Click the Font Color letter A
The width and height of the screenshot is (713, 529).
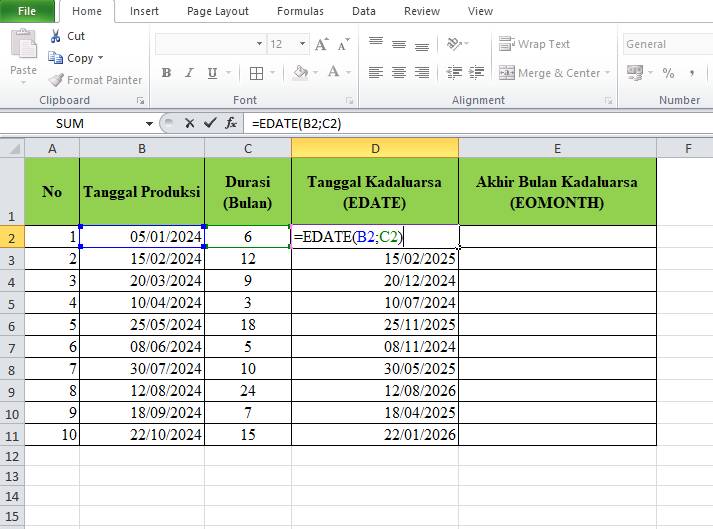(333, 72)
